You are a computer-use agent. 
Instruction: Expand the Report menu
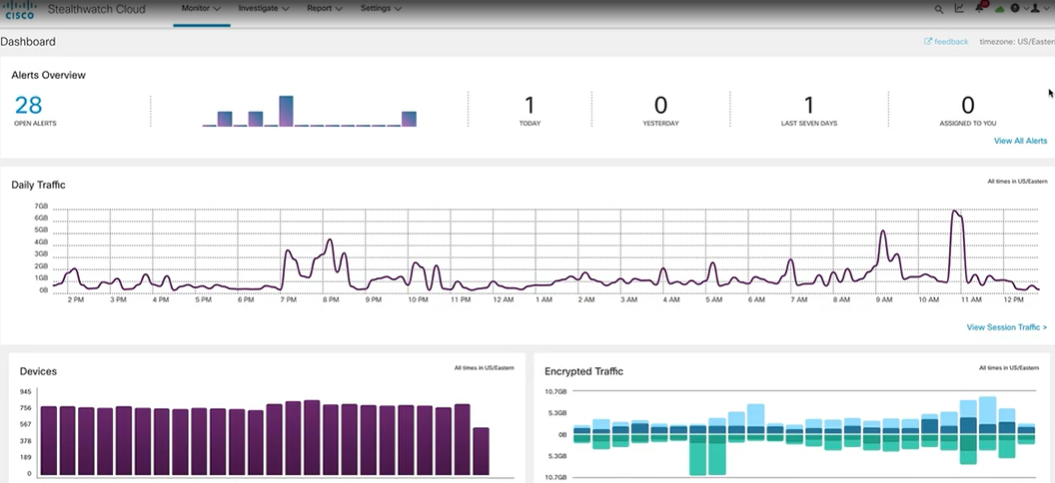pos(325,9)
